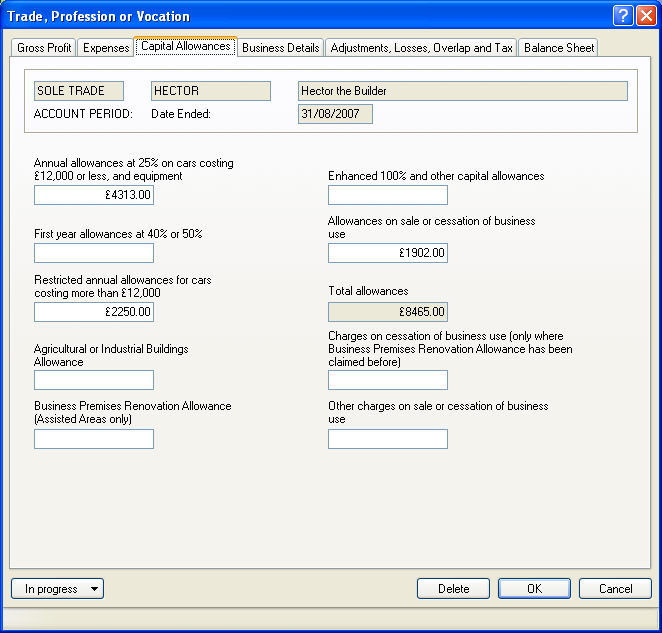Click the Help question mark icon

[x=623, y=16]
